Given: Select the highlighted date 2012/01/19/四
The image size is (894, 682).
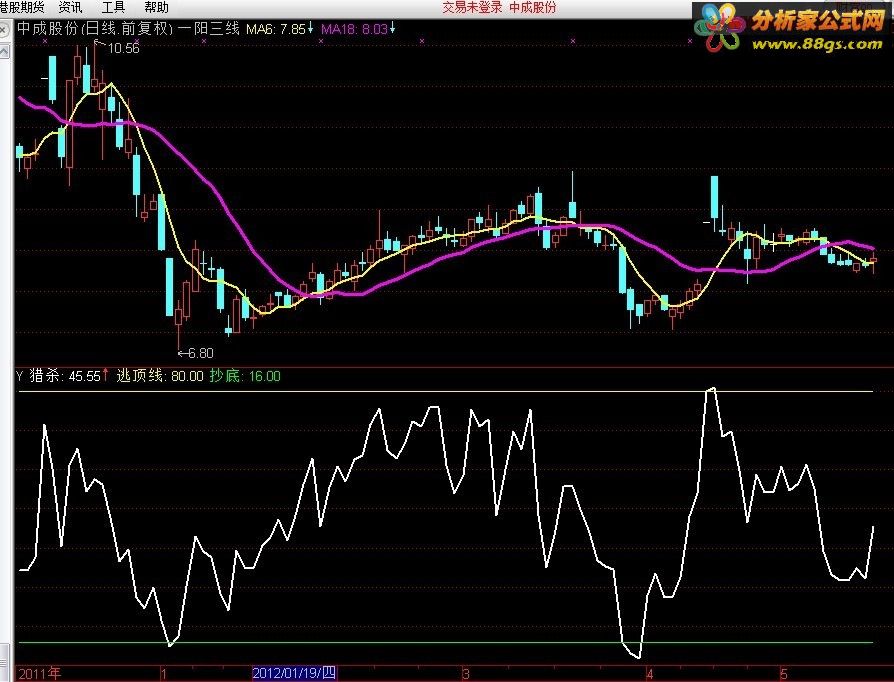Looking at the screenshot, I should coord(294,673).
